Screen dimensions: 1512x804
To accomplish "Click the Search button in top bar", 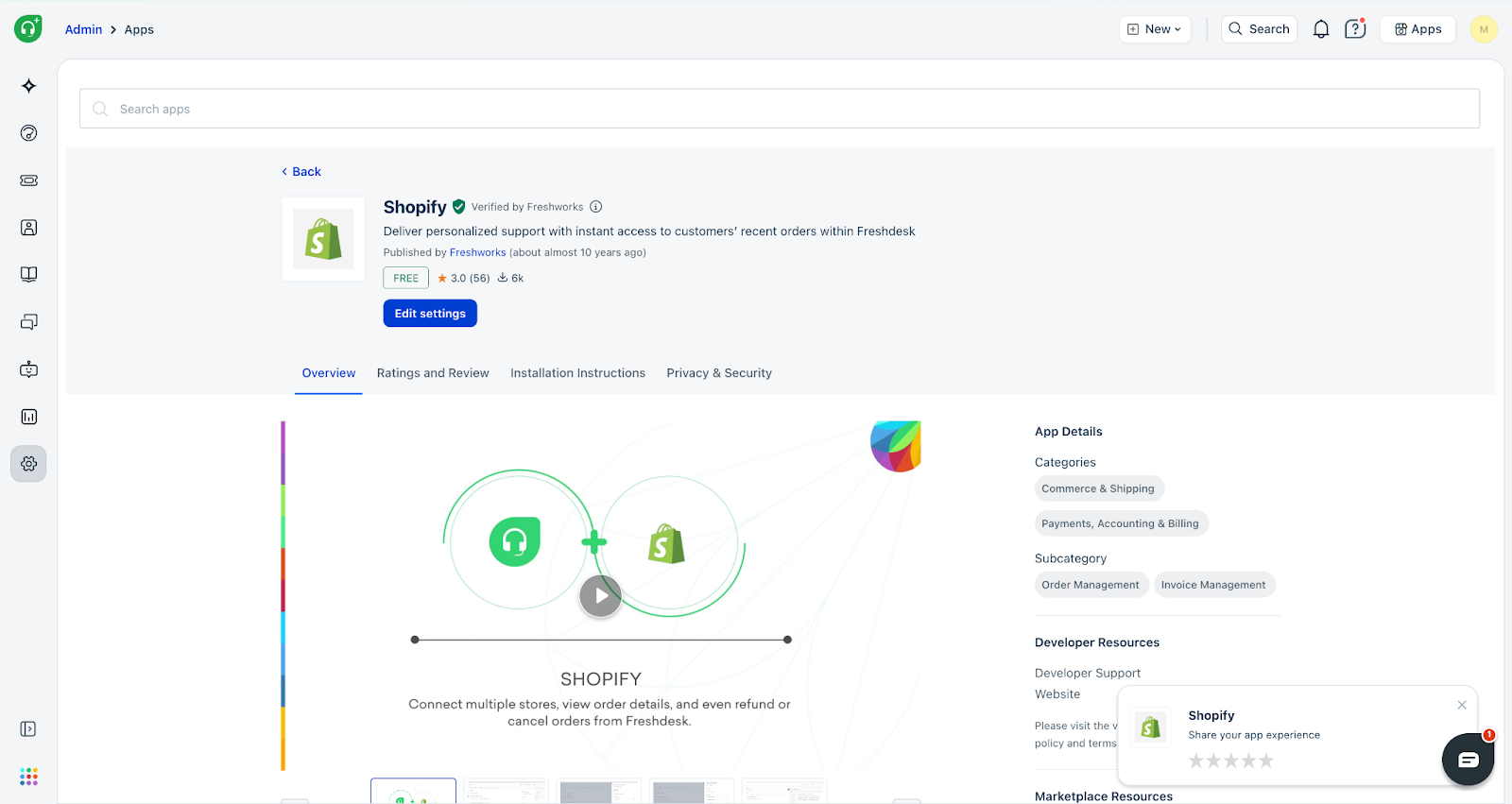I will (x=1259, y=29).
